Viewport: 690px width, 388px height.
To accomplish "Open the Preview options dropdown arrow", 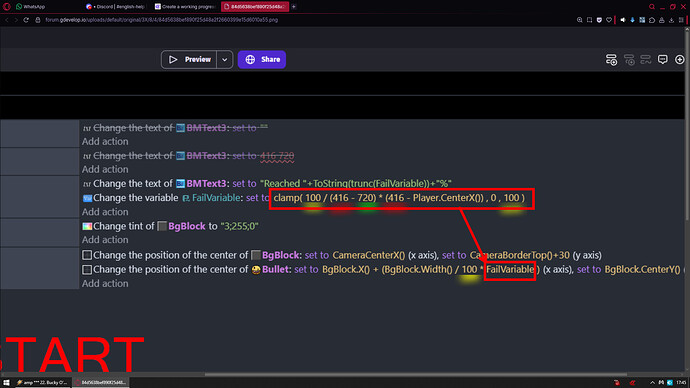I will (224, 59).
